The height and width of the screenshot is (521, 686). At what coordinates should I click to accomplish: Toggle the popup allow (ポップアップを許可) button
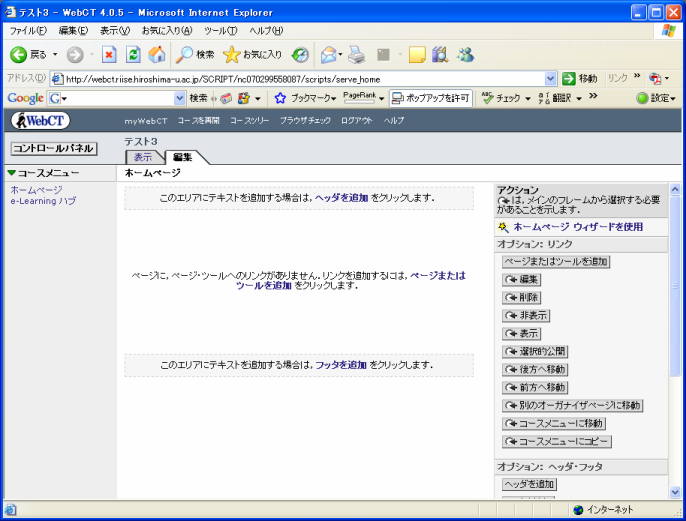[430, 98]
